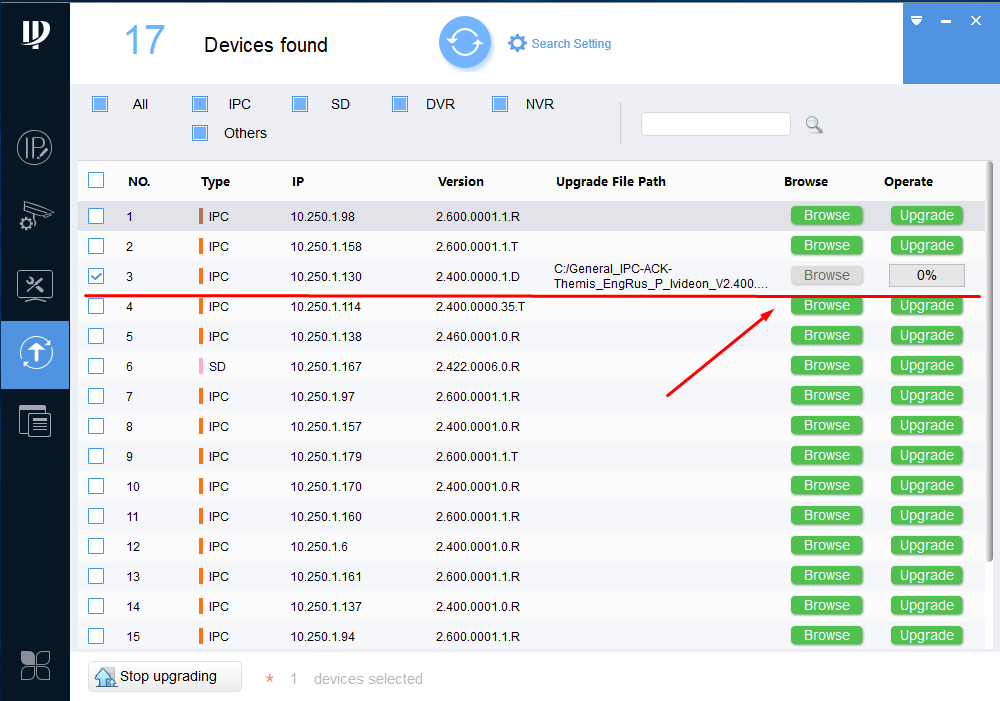Screen dimensions: 1000x701
Task: Toggle the SD filter checkbox
Action: (x=300, y=104)
